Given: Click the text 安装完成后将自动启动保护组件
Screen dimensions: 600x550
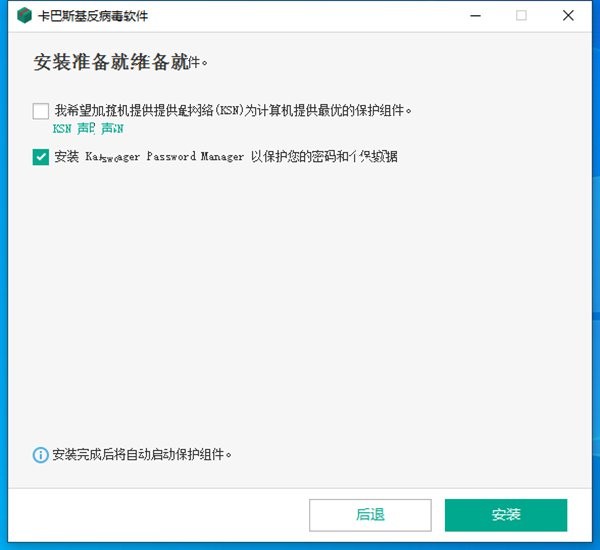Looking at the screenshot, I should click(142, 455).
